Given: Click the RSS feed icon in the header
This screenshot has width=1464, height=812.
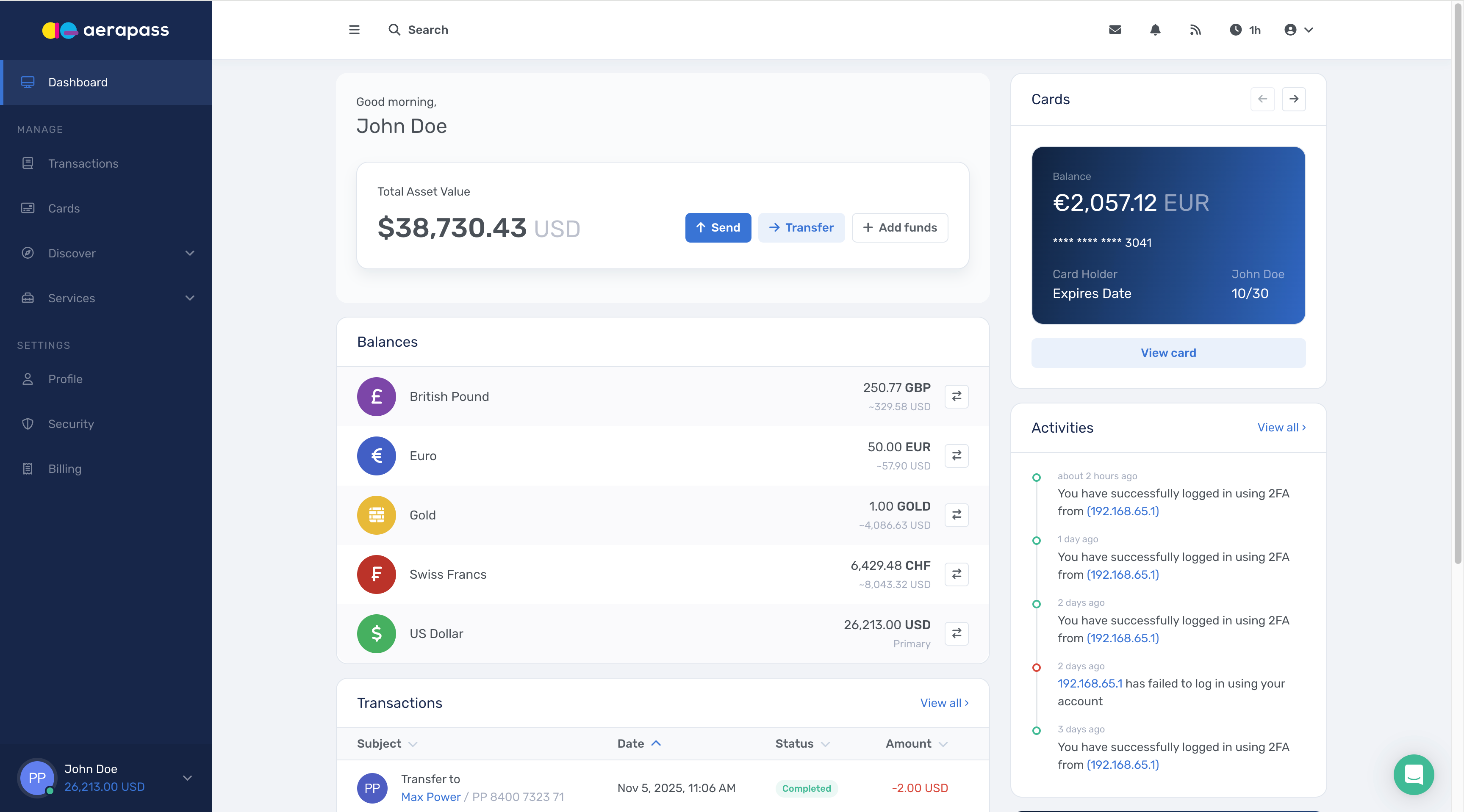Looking at the screenshot, I should pyautogui.click(x=1195, y=30).
